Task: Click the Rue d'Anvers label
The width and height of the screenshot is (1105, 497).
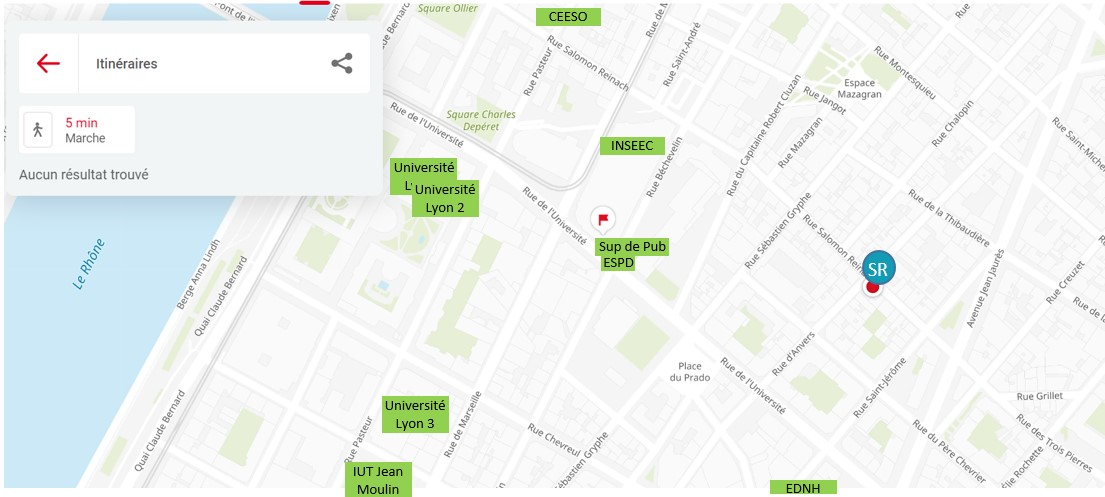Action: click(794, 354)
